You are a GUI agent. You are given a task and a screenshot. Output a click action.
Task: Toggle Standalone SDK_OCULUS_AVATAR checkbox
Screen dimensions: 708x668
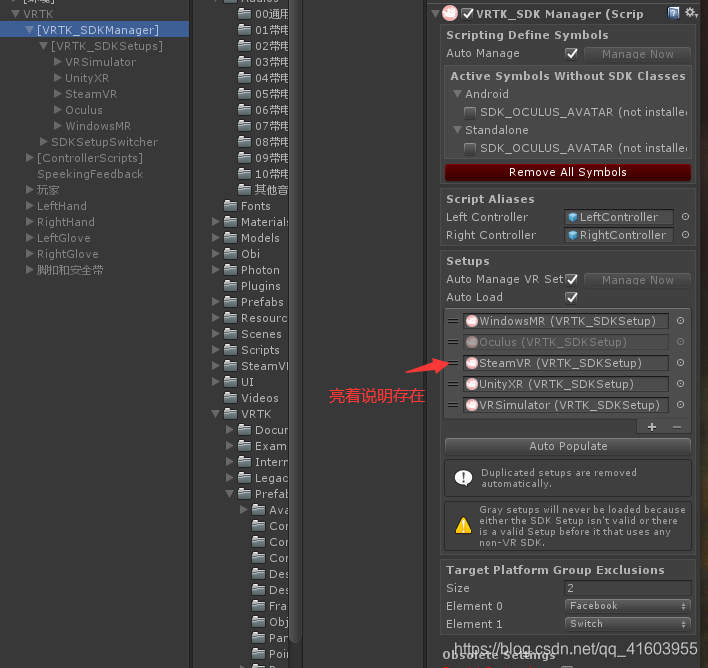(470, 149)
